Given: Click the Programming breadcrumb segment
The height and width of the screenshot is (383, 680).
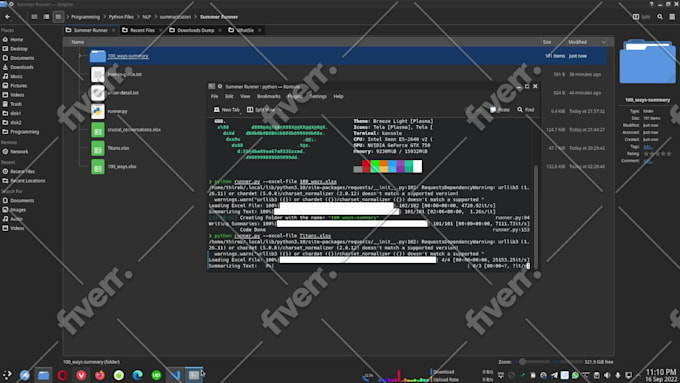Looking at the screenshot, I should pos(85,17).
